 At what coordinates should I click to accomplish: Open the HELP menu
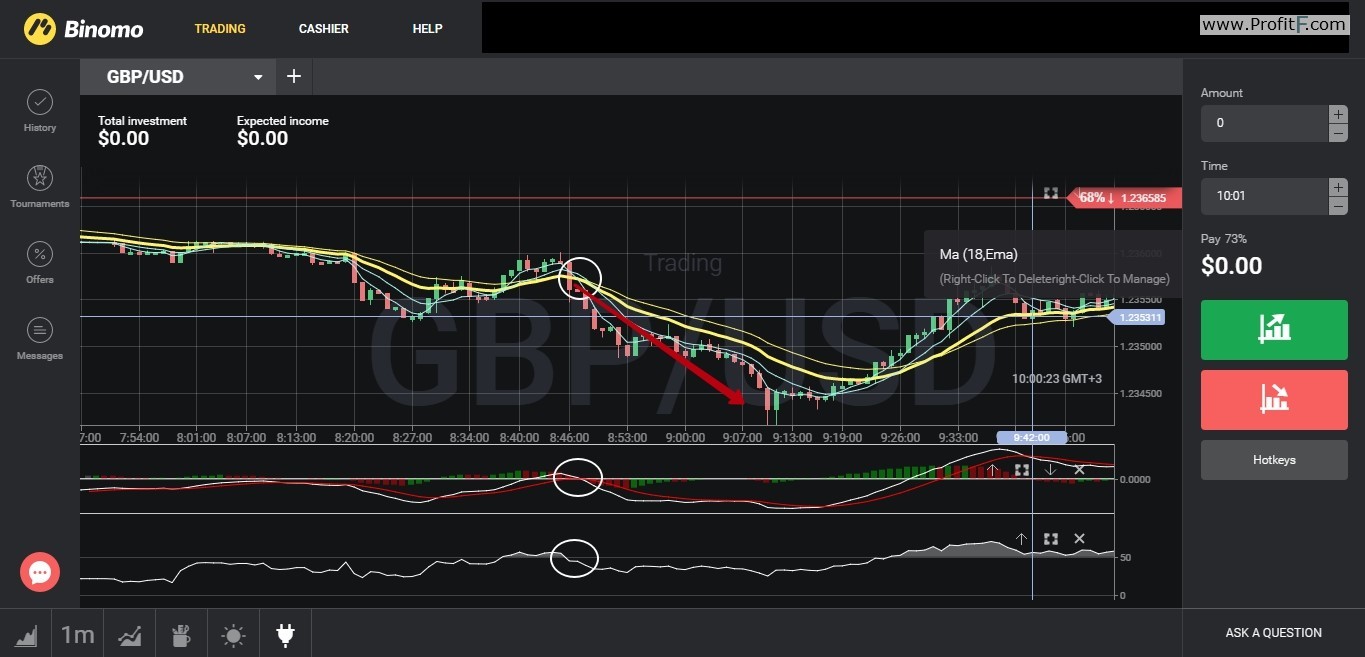(427, 29)
